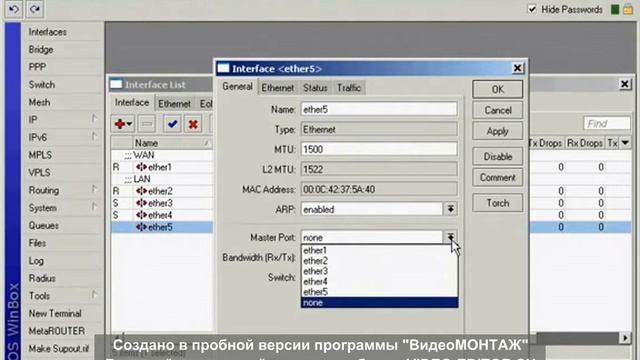This screenshot has width=640, height=360.
Task: Open Queues in the sidebar
Action: (x=43, y=225)
